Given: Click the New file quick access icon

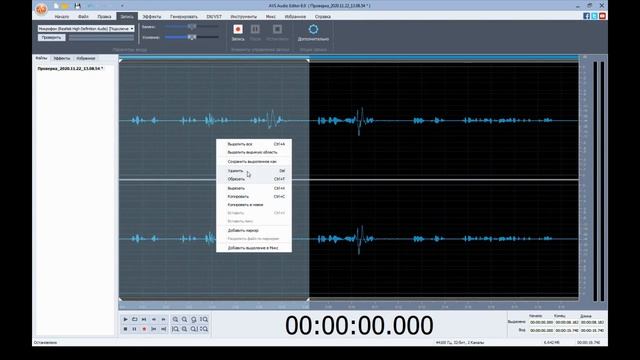Looking at the screenshot, I should tap(56, 6).
